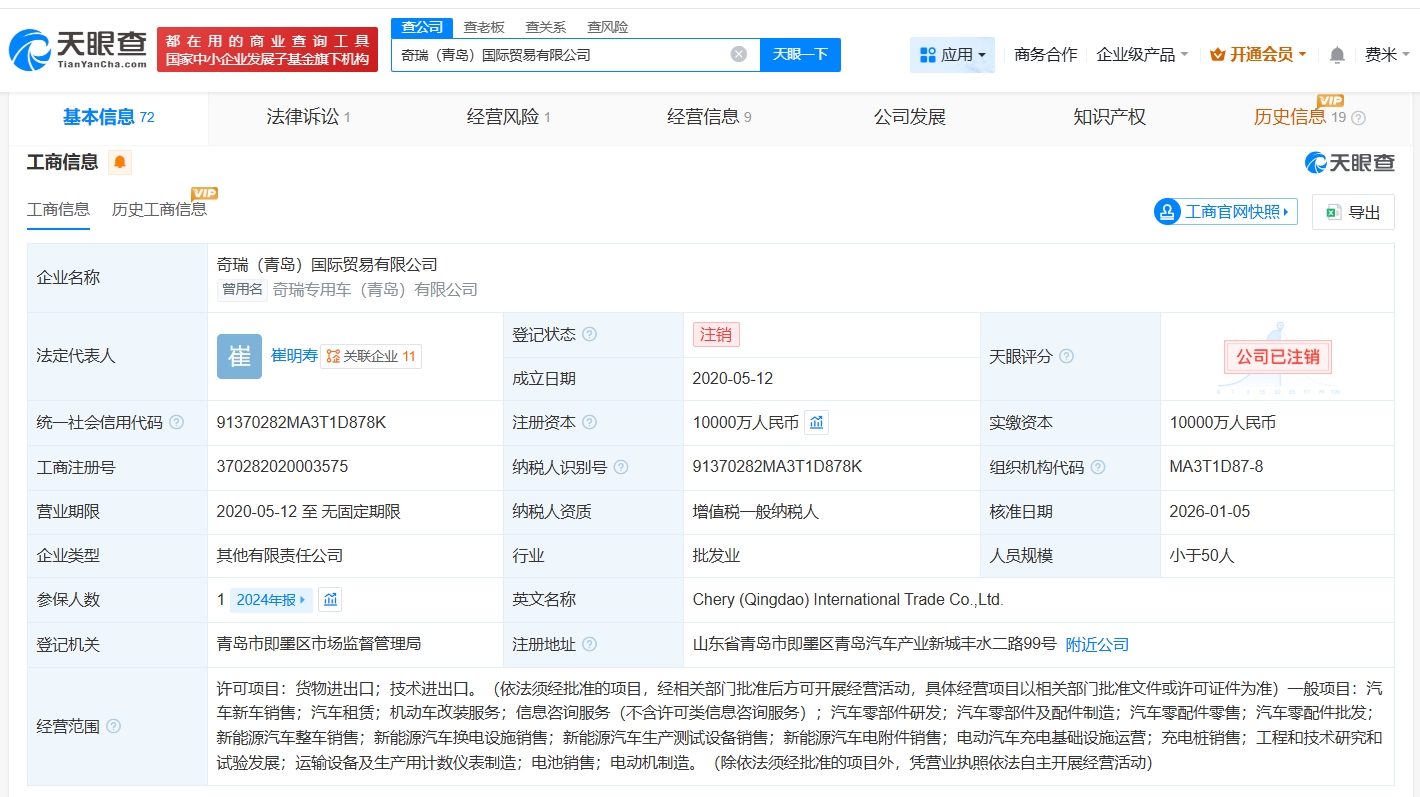This screenshot has height=797, width=1420.
Task: Click the 天眼一下 search button
Action: click(x=800, y=54)
